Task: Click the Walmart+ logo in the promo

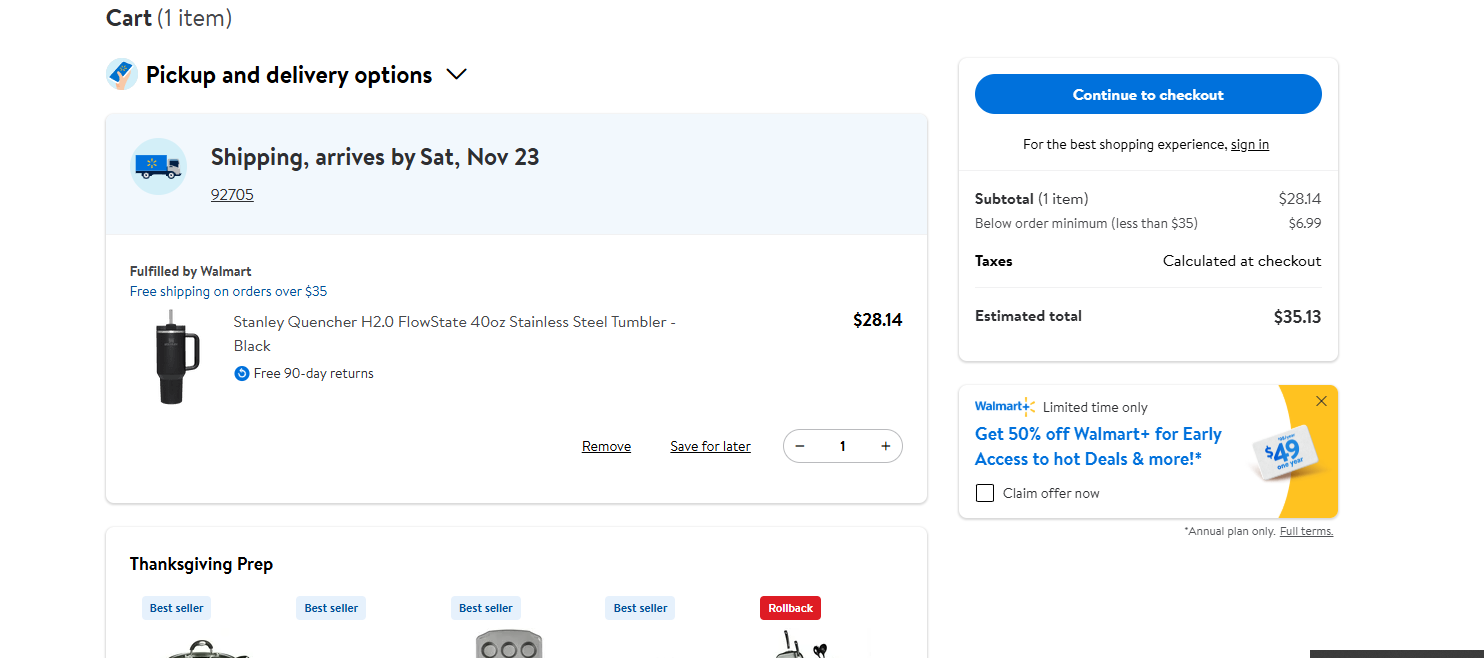Action: tap(1005, 406)
